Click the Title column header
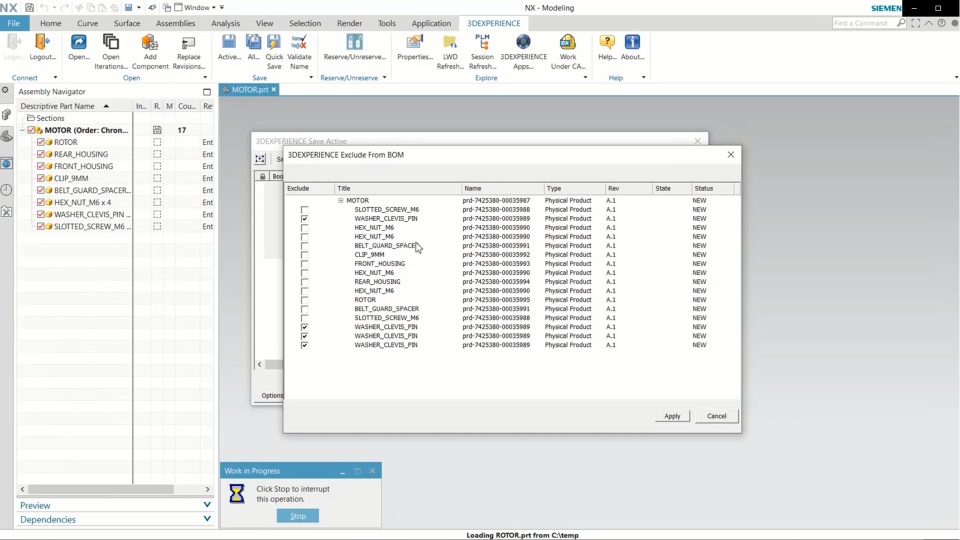960x540 pixels. pyautogui.click(x=398, y=189)
